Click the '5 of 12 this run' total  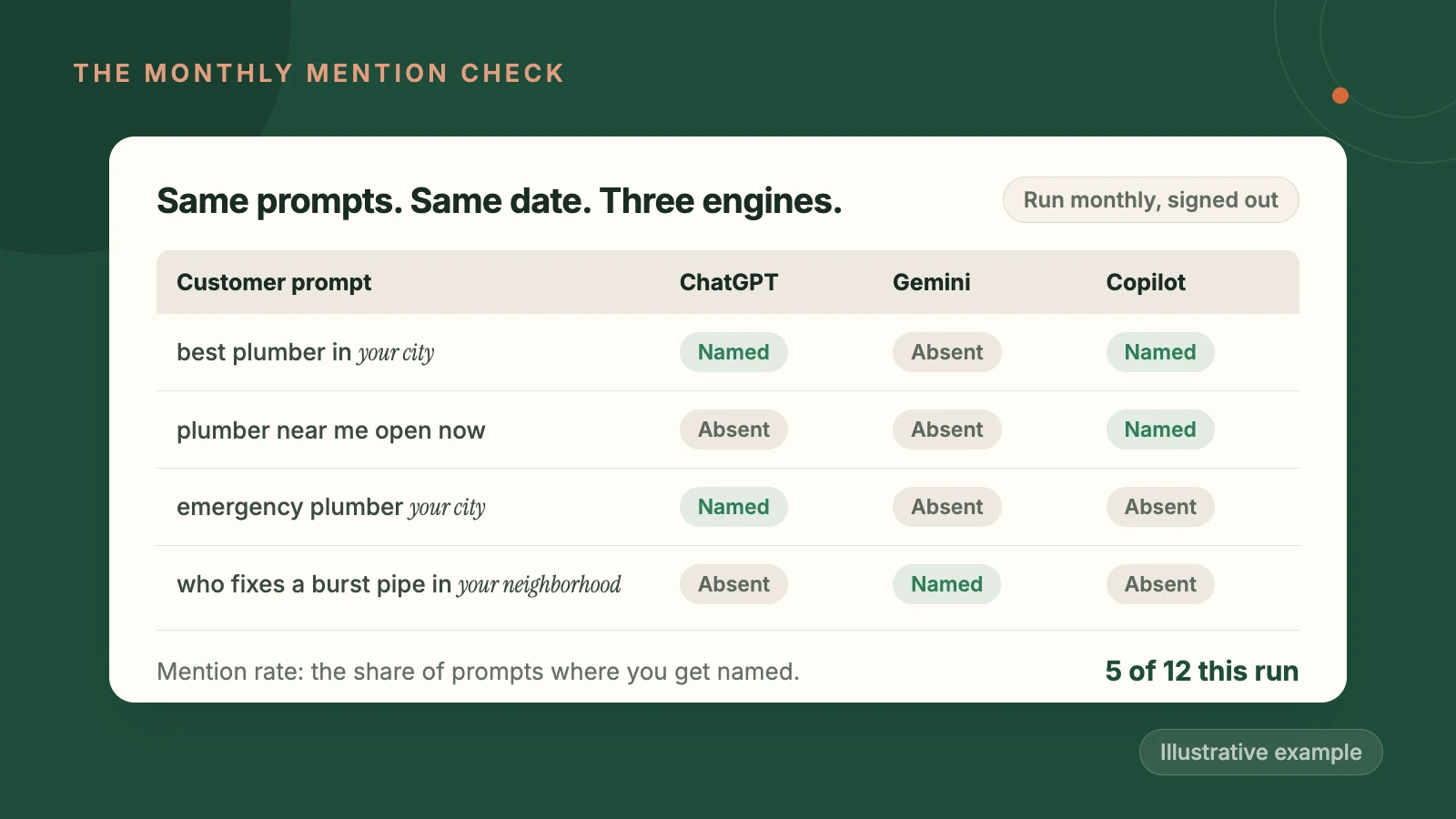(1202, 672)
